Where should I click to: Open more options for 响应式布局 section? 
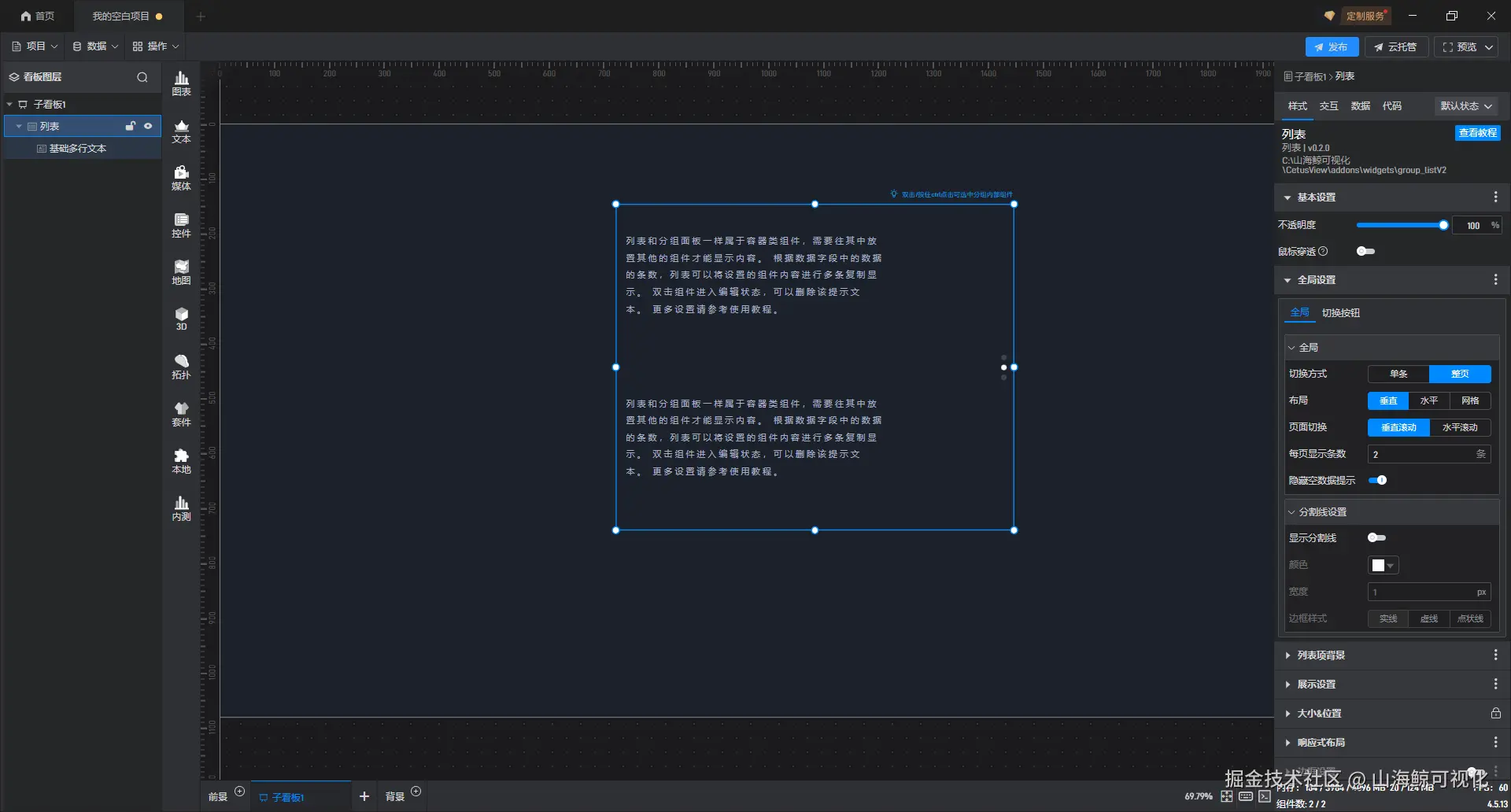pos(1495,743)
